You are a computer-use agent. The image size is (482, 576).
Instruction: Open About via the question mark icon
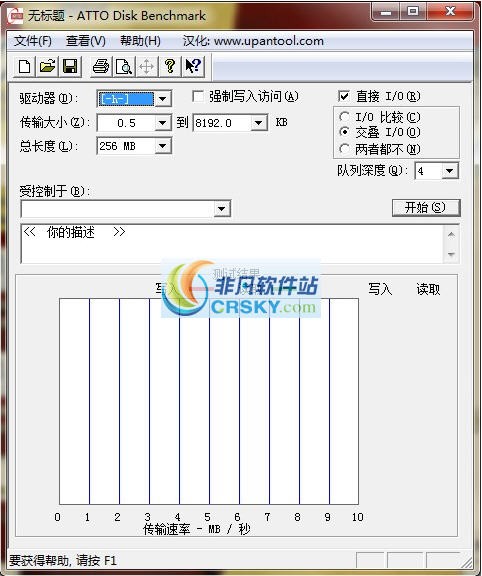coord(169,66)
